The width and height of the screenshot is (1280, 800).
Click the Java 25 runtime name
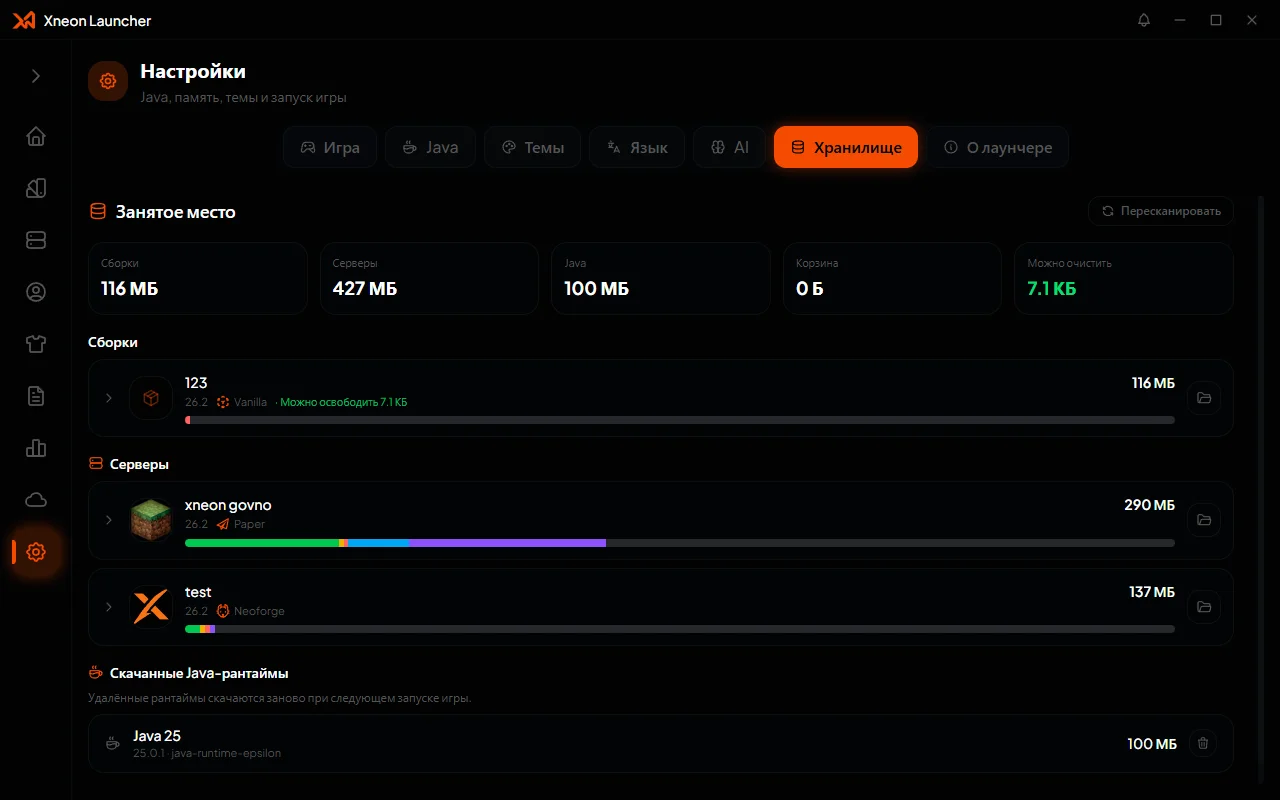click(157, 736)
